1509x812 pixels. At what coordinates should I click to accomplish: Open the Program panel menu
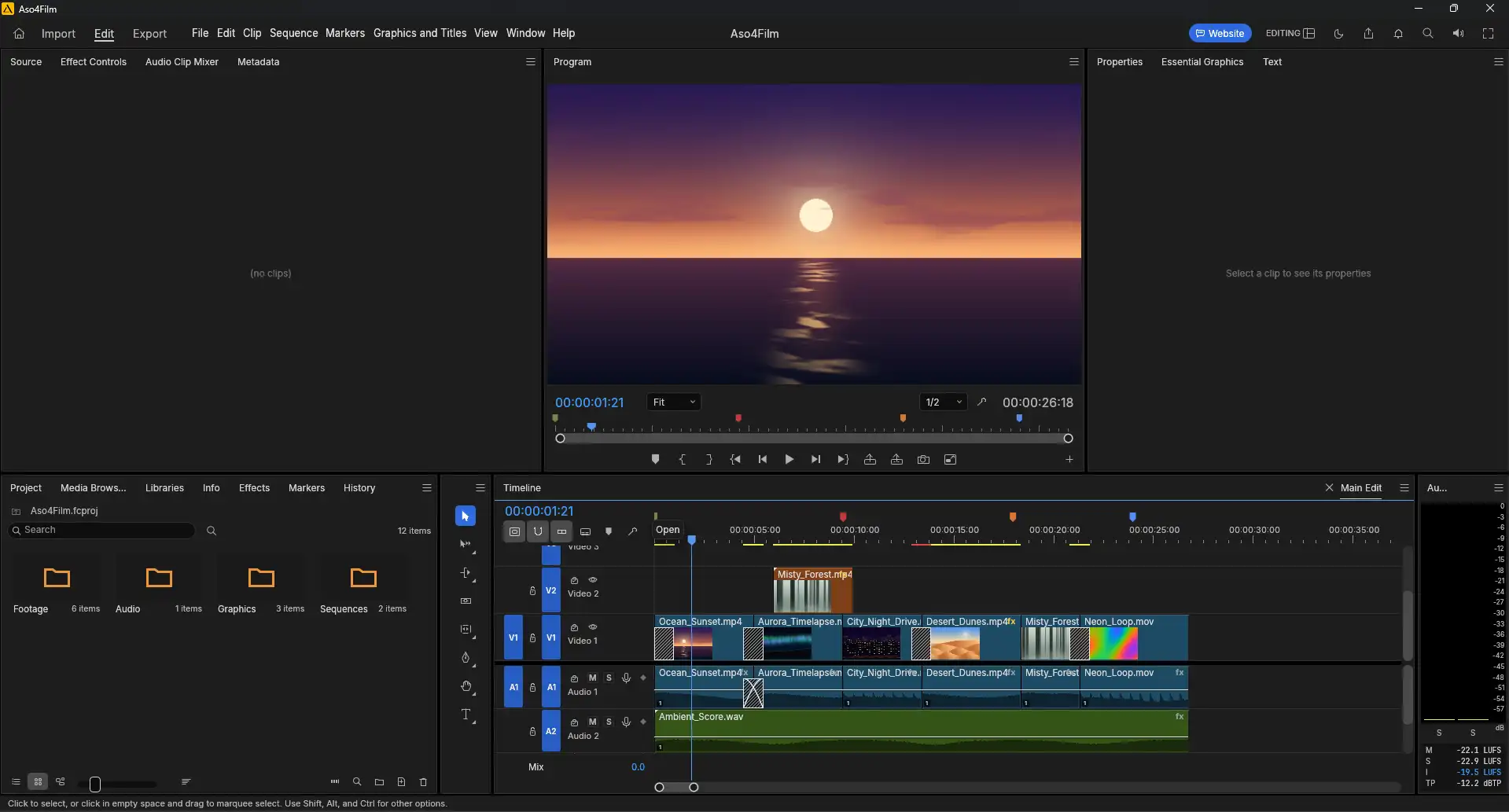click(1073, 61)
